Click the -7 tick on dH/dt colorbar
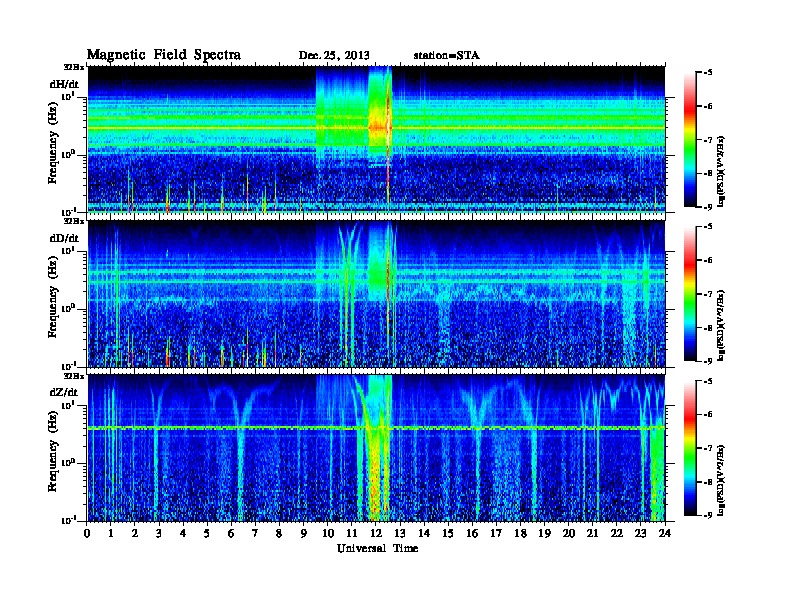Viewport: 792px width, 612px height. pyautogui.click(x=708, y=140)
